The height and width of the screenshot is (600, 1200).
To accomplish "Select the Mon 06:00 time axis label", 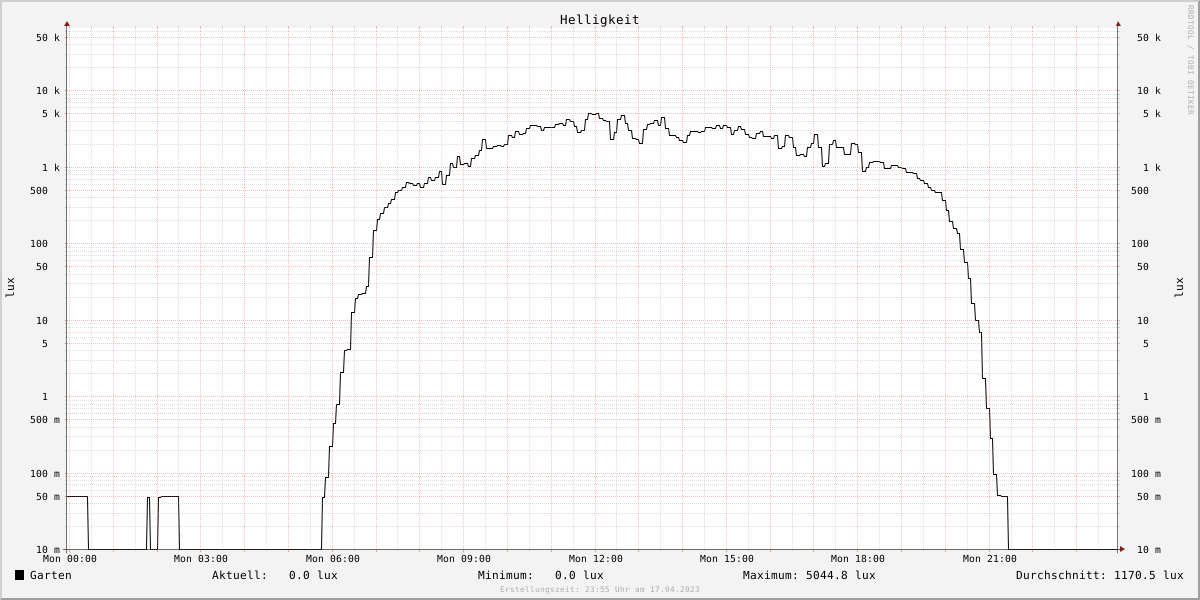I will point(333,559).
